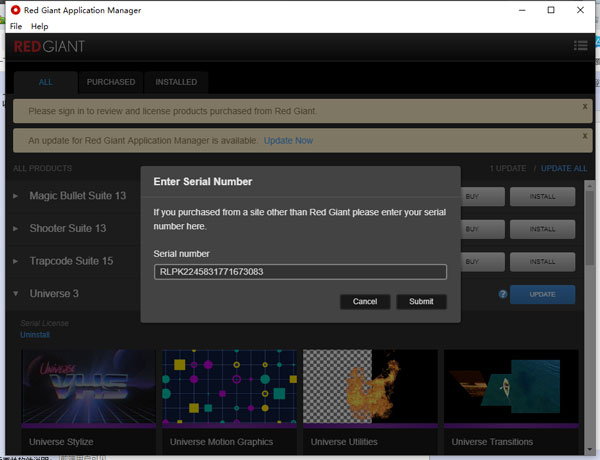This screenshot has height=460, width=600.
Task: Click the Shooter Suite 13 title
Action: 68,228
